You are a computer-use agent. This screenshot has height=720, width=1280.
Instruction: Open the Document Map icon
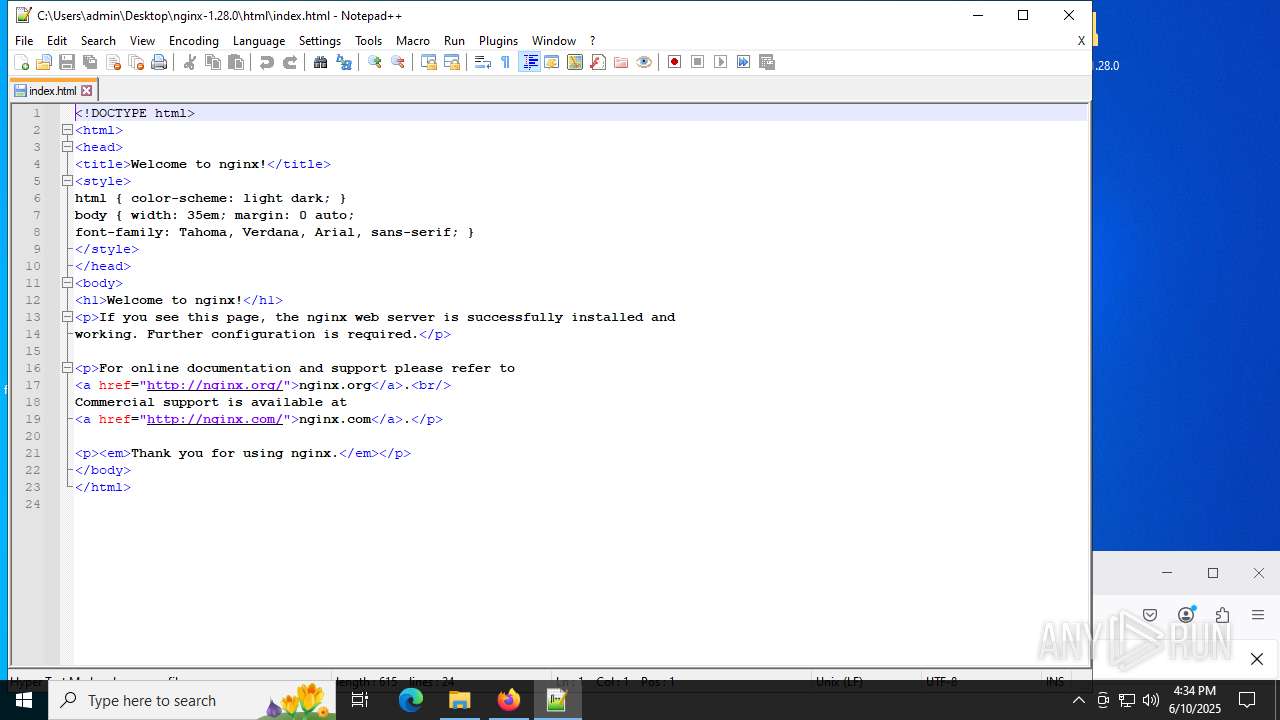point(575,62)
